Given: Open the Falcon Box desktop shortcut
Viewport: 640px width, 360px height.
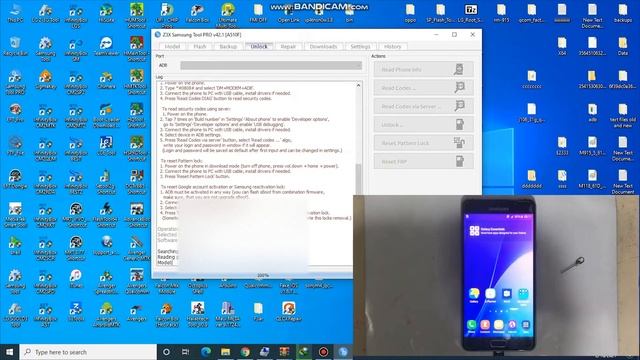Looking at the screenshot, I should pyautogui.click(x=197, y=13).
